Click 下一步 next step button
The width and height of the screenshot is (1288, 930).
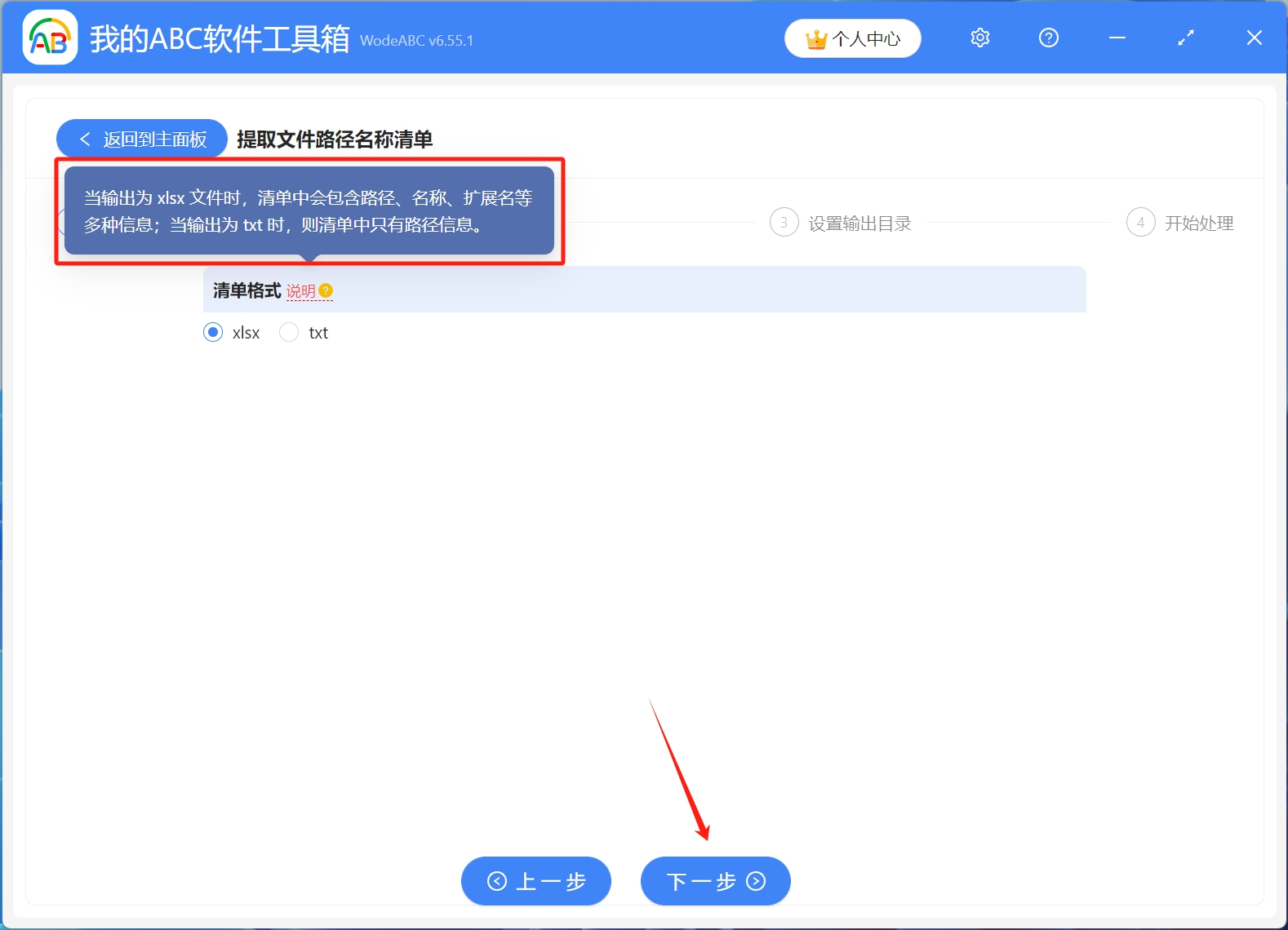716,881
